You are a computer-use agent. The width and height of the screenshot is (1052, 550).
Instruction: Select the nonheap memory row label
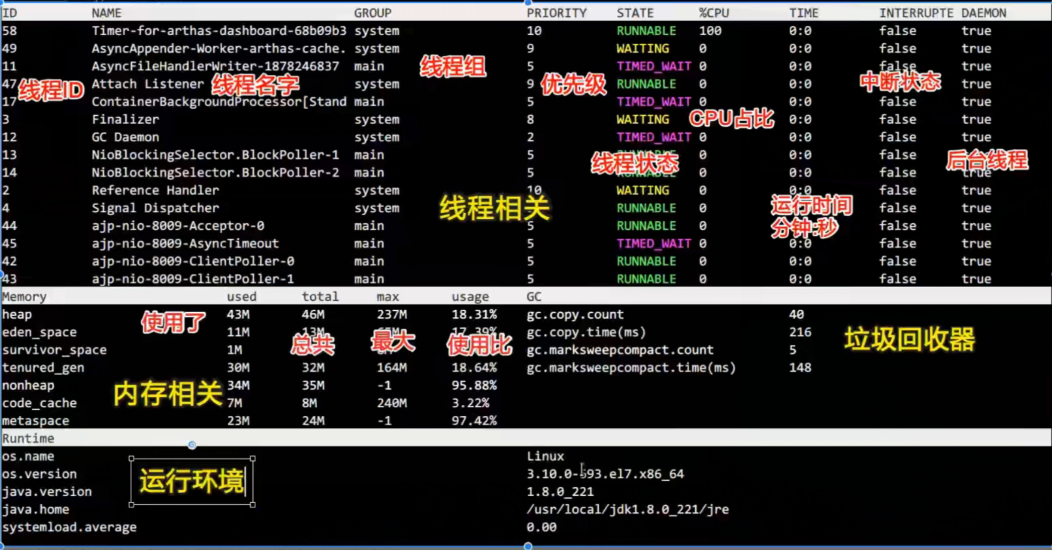[28, 386]
